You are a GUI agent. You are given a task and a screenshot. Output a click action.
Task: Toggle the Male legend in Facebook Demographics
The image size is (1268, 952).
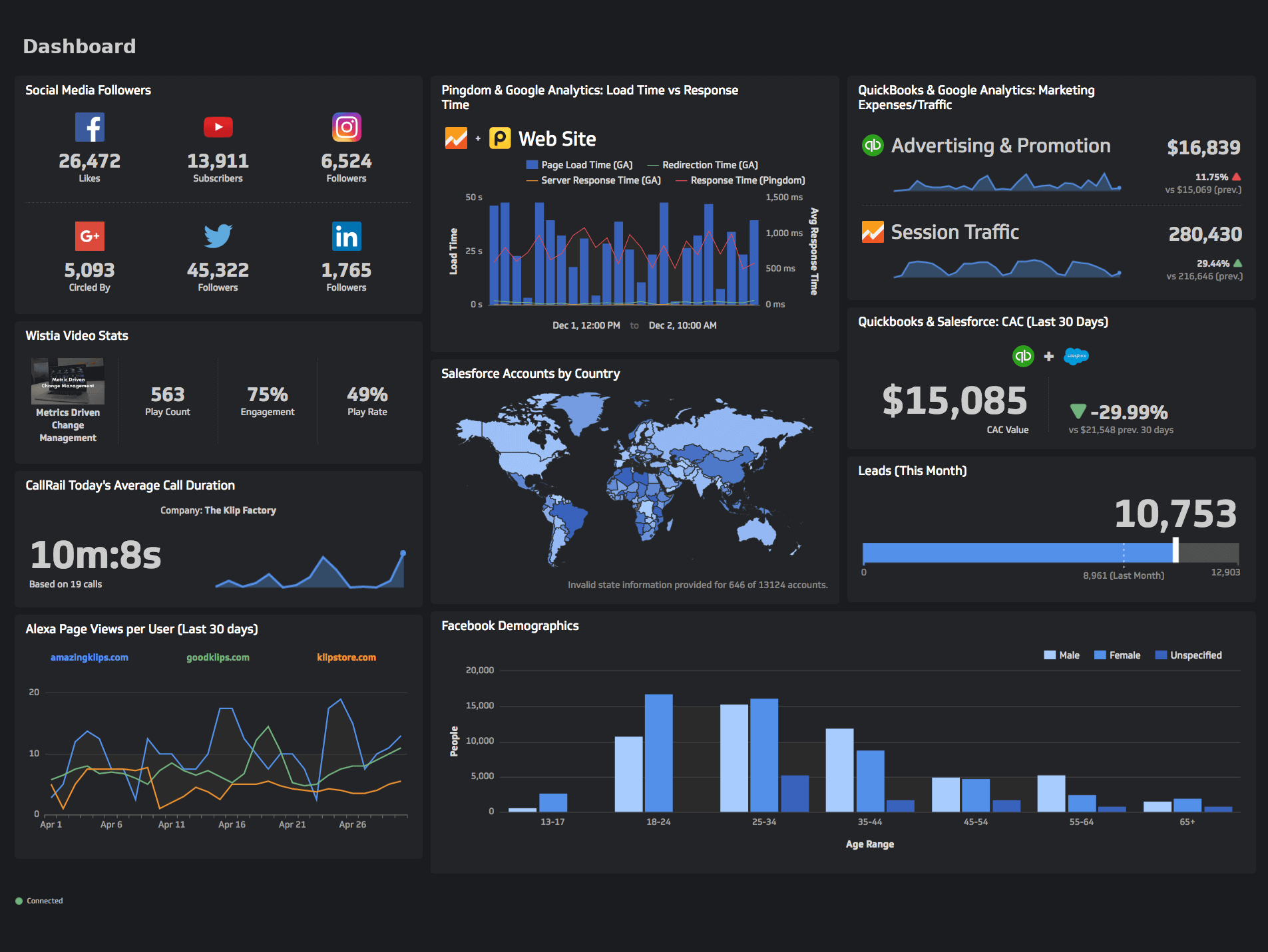point(1062,655)
